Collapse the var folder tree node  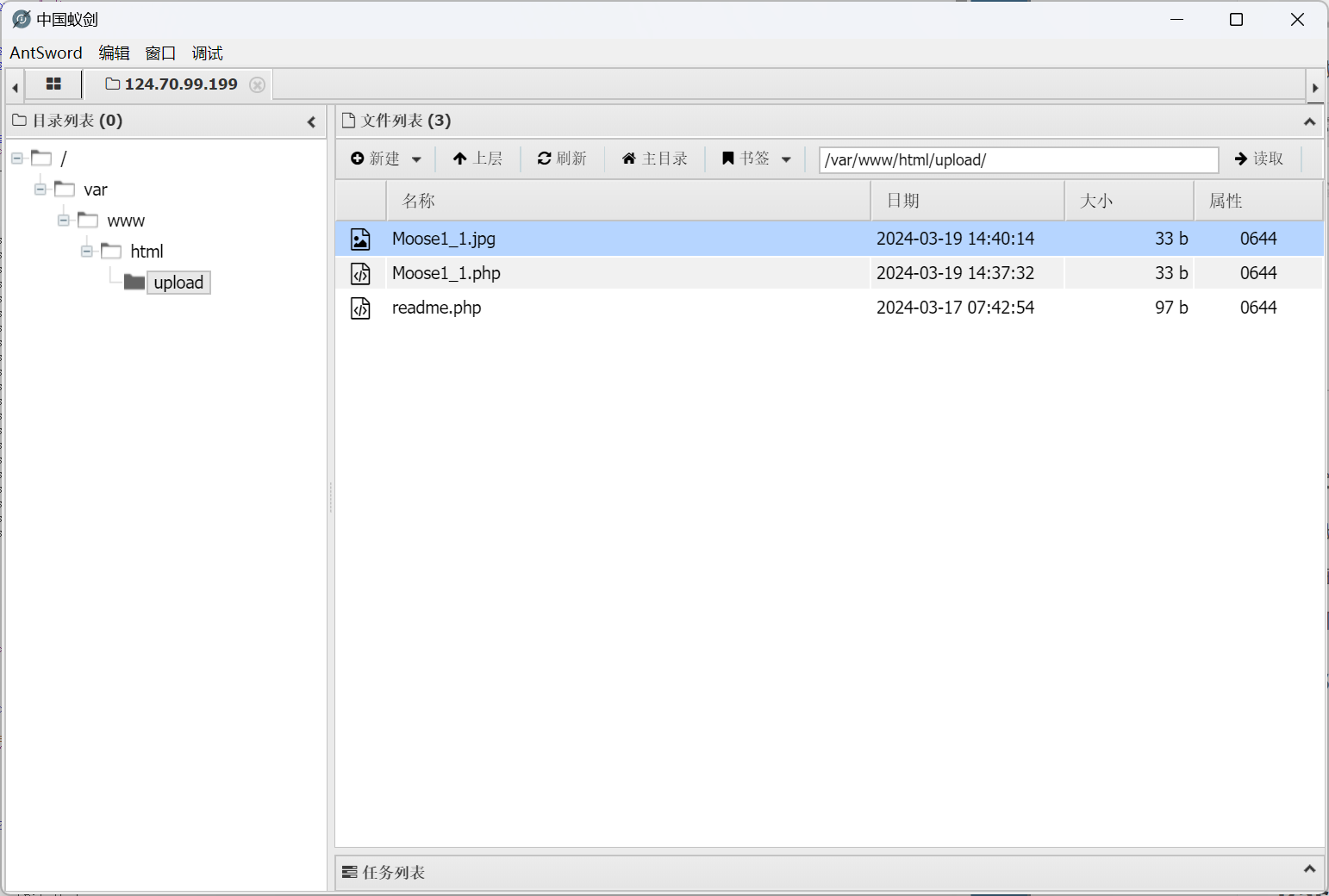[40, 190]
